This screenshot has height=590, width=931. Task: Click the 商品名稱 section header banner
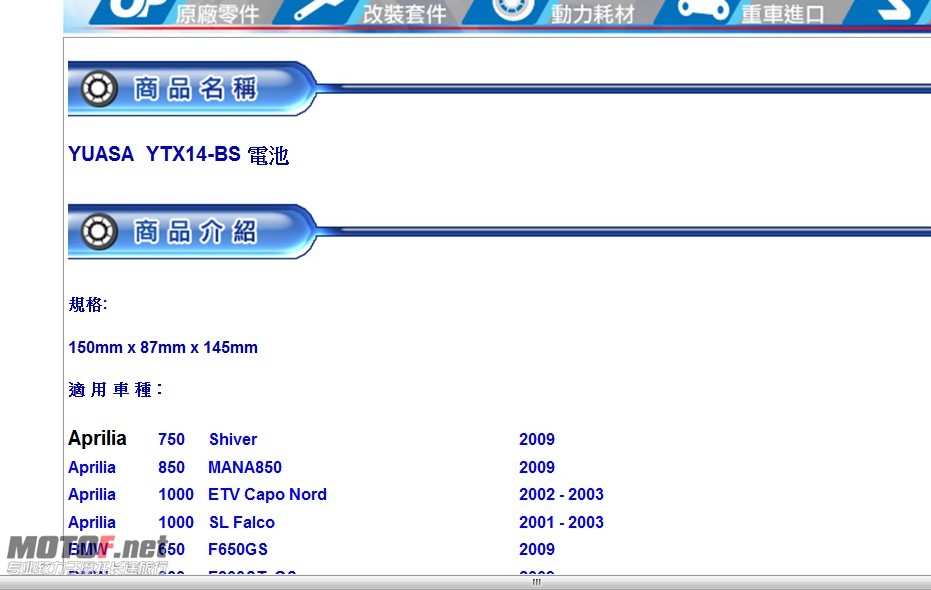[193, 88]
